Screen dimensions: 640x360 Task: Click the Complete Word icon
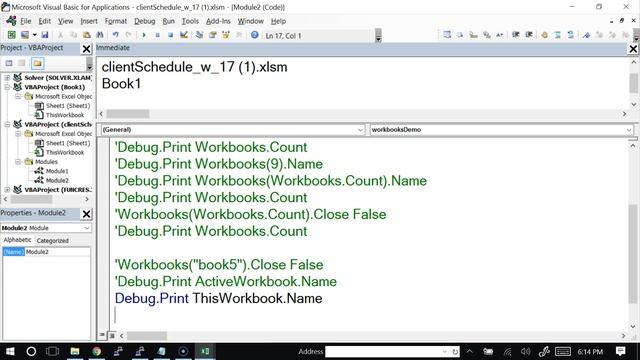pyautogui.click(x=500, y=35)
